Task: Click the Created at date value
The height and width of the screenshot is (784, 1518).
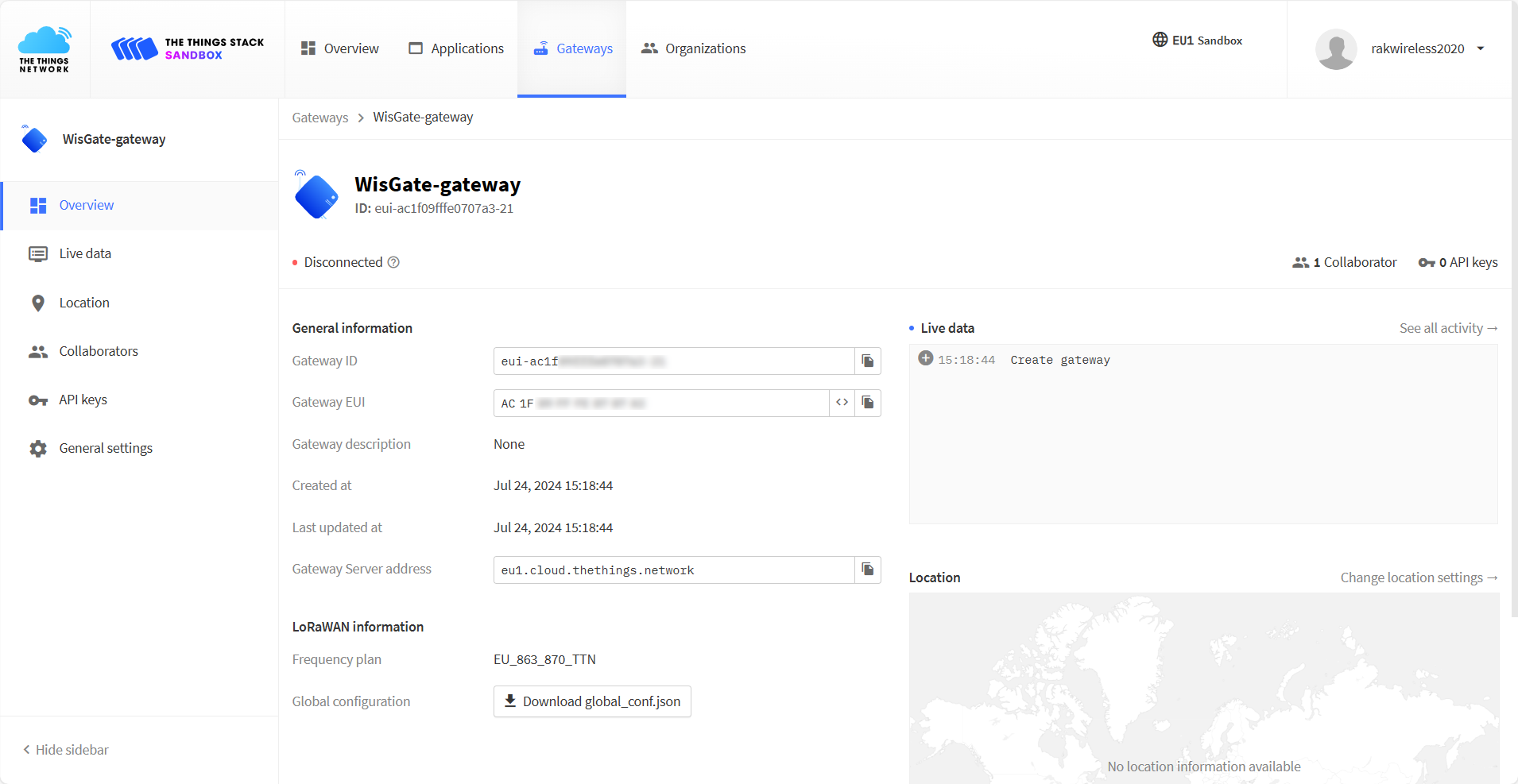Action: (553, 485)
